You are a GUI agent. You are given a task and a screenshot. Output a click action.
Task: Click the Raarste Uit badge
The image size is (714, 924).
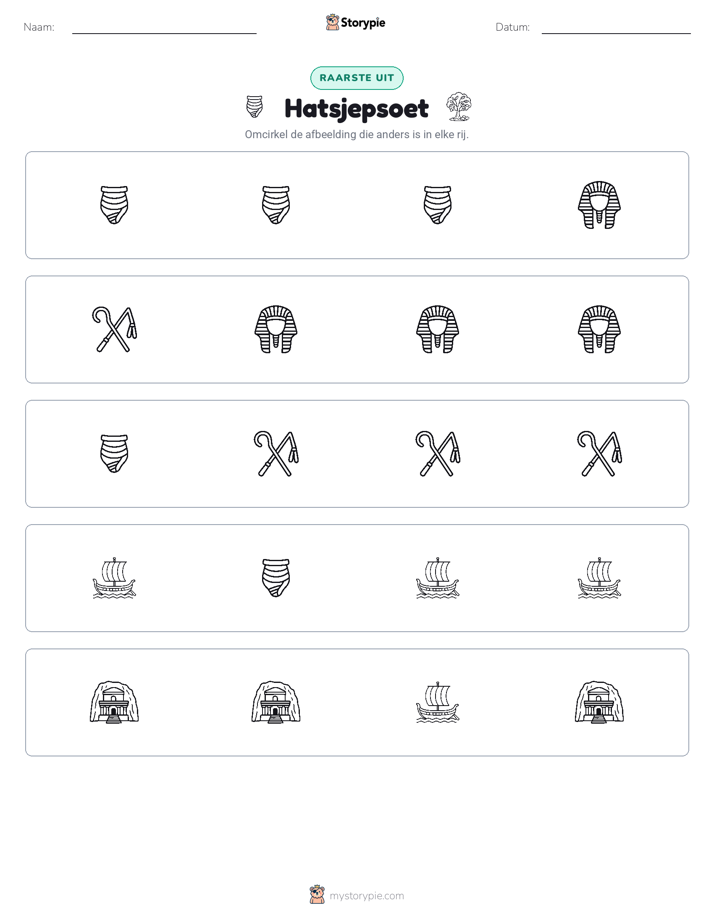357,78
